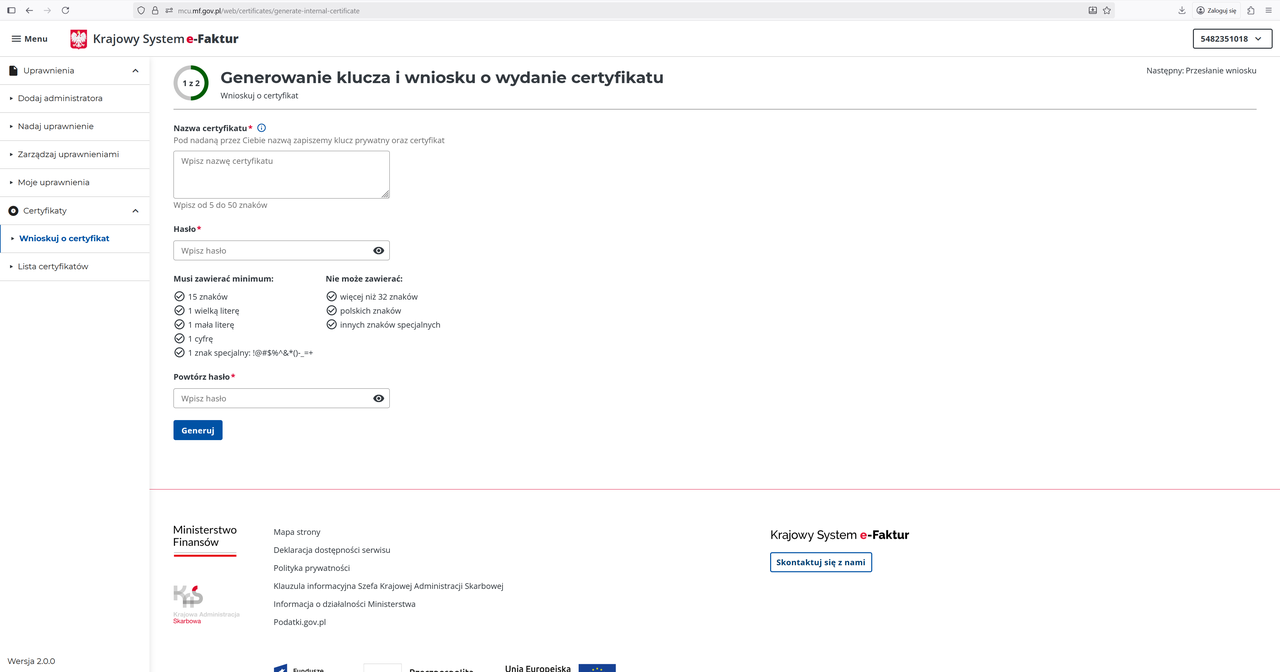Collapse the Uprawnienia sidebar section
This screenshot has width=1280, height=672.
(135, 71)
